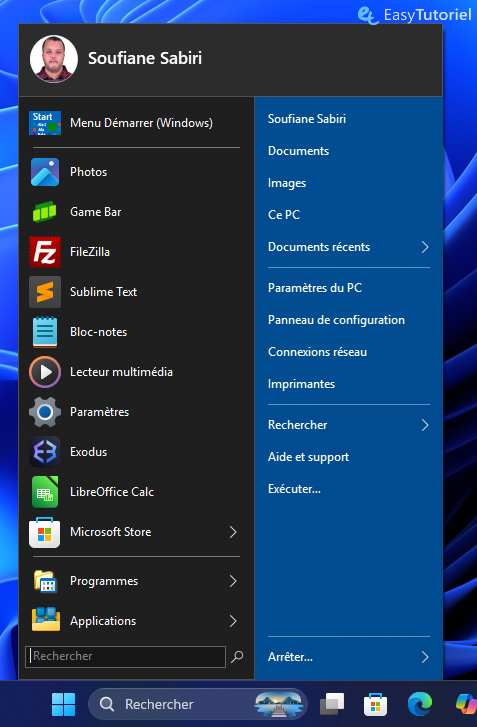The height and width of the screenshot is (727, 477).
Task: Expand the Applications submenu arrow
Action: pyautogui.click(x=233, y=621)
